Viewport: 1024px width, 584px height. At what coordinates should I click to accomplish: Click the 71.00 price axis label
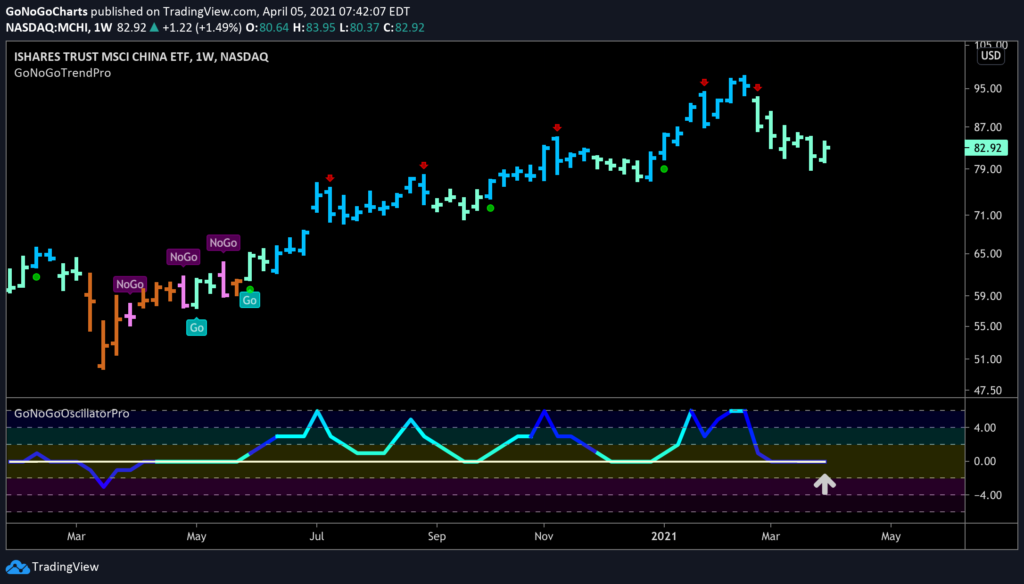pos(987,215)
